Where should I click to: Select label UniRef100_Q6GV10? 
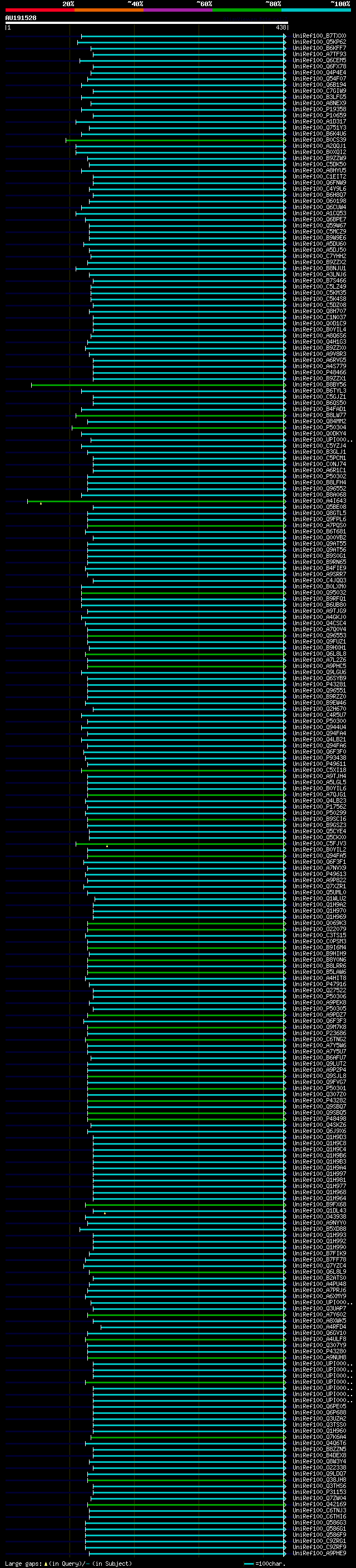(319, 1333)
